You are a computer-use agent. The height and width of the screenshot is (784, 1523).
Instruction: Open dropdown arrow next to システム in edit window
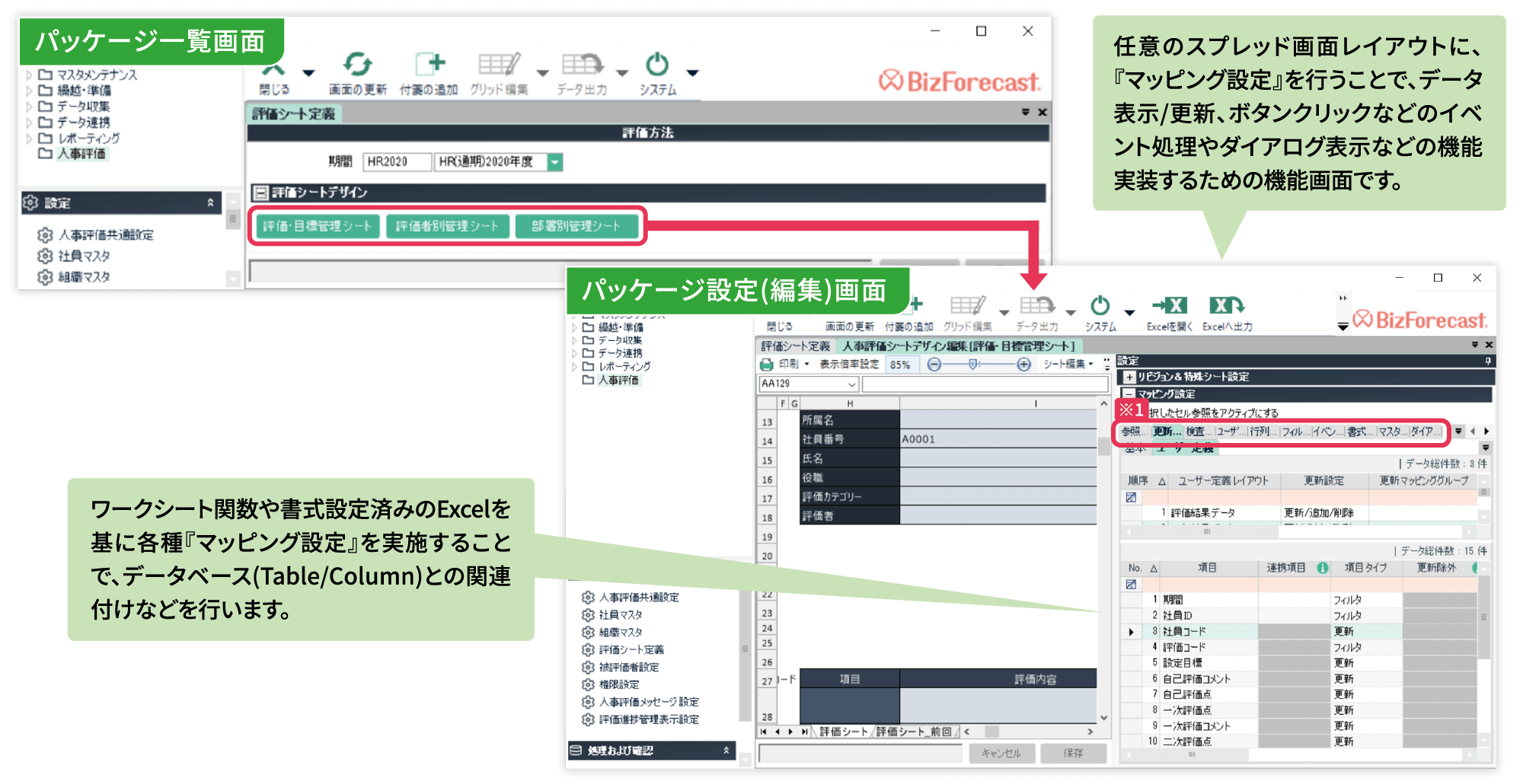[x=1129, y=312]
